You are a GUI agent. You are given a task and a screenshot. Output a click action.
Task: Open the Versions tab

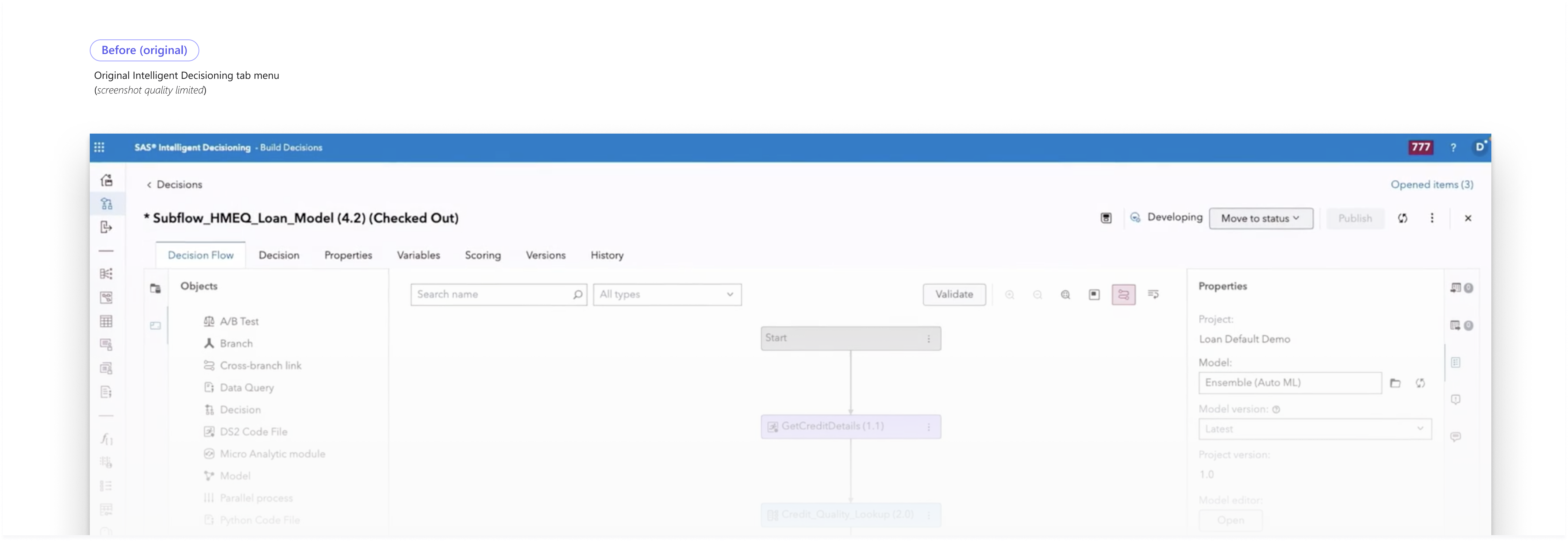545,255
